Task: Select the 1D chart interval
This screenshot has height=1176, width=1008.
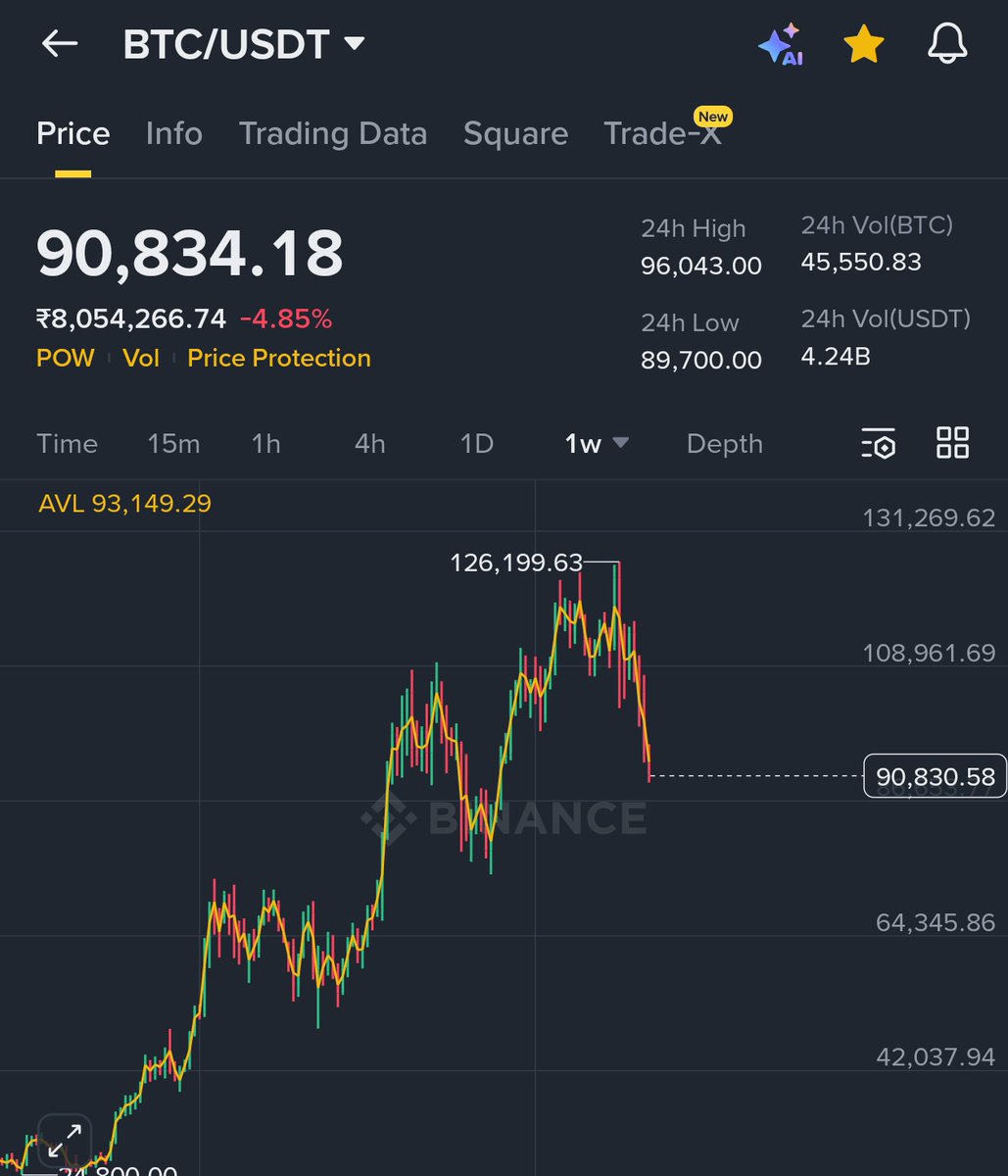Action: point(476,444)
